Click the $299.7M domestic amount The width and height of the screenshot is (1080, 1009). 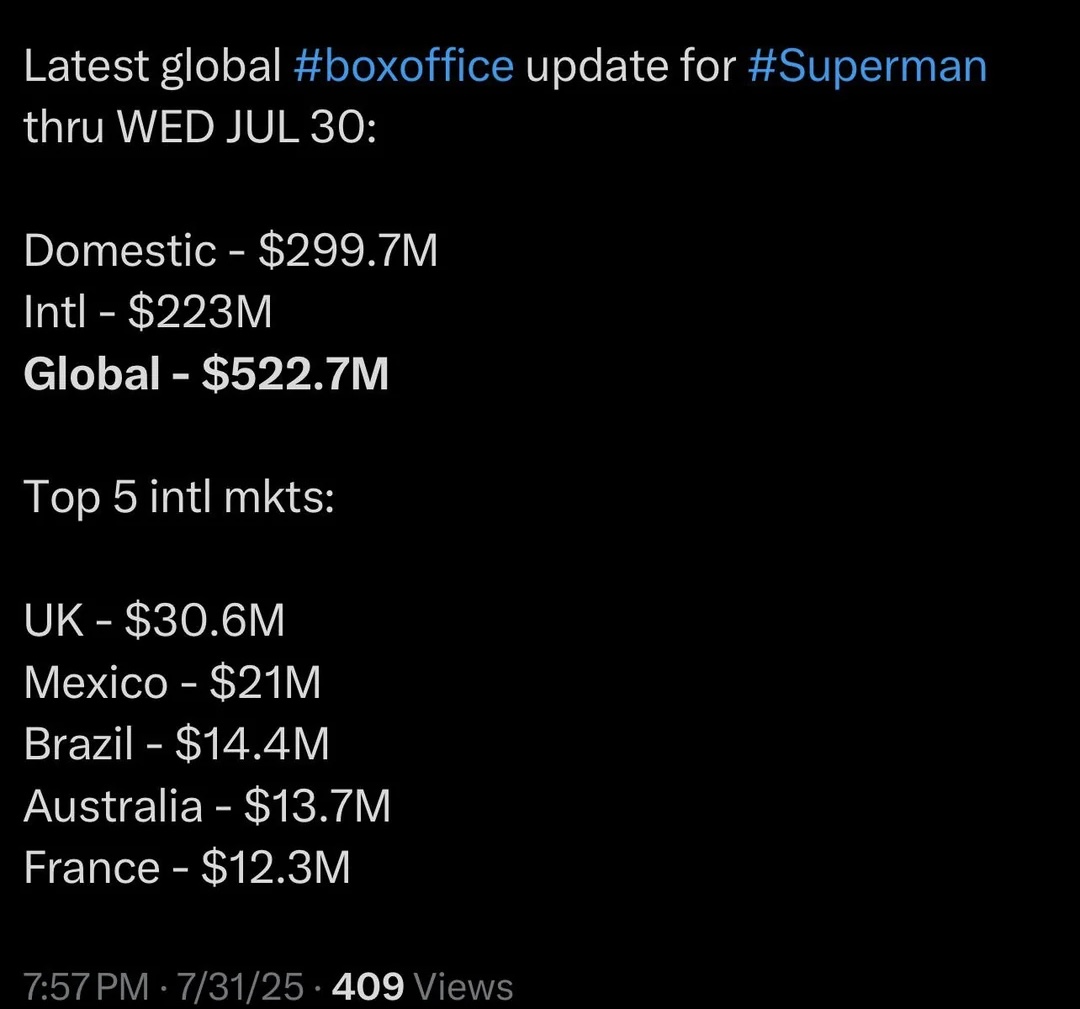[348, 251]
